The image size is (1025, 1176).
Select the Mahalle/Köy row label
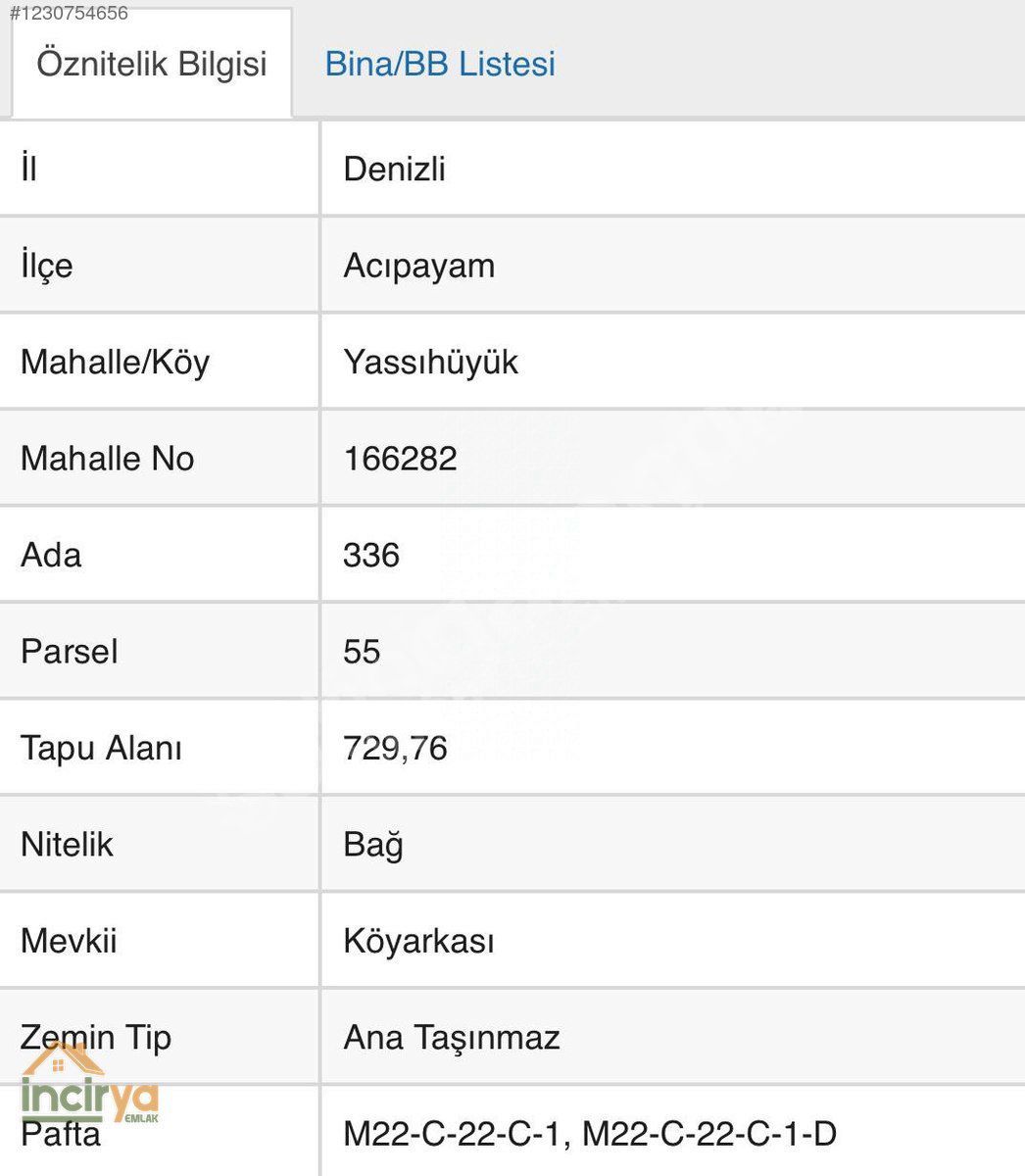click(115, 362)
